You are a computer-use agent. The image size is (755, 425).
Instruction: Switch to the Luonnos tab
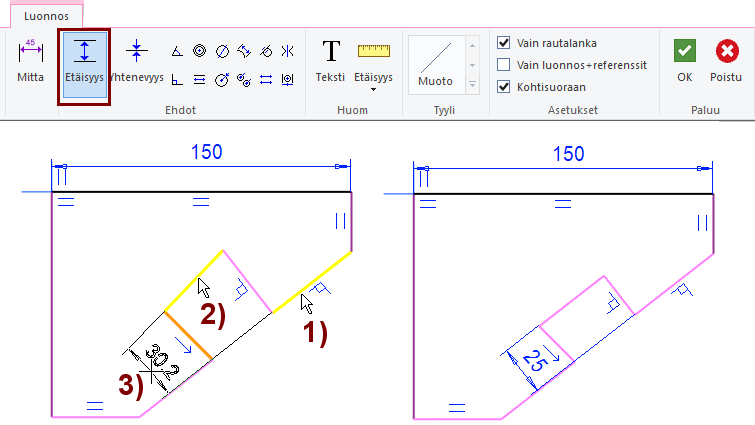pos(46,16)
